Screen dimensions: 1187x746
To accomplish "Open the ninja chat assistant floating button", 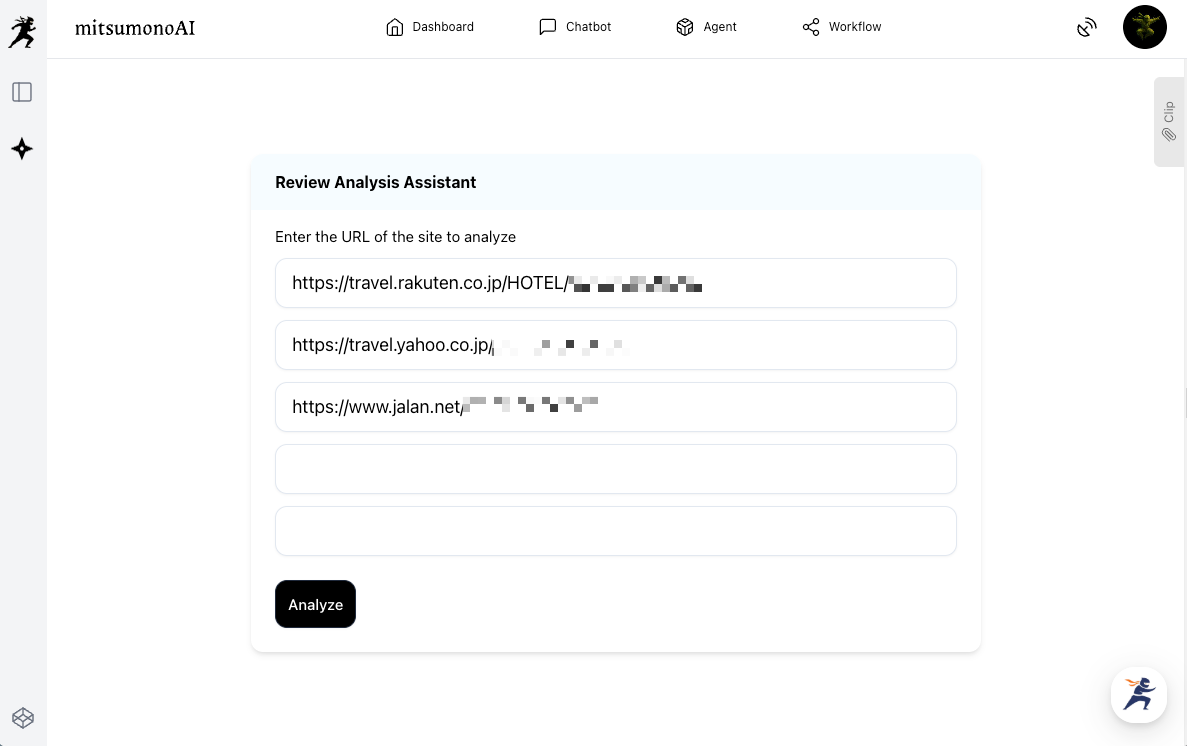I will click(x=1139, y=695).
